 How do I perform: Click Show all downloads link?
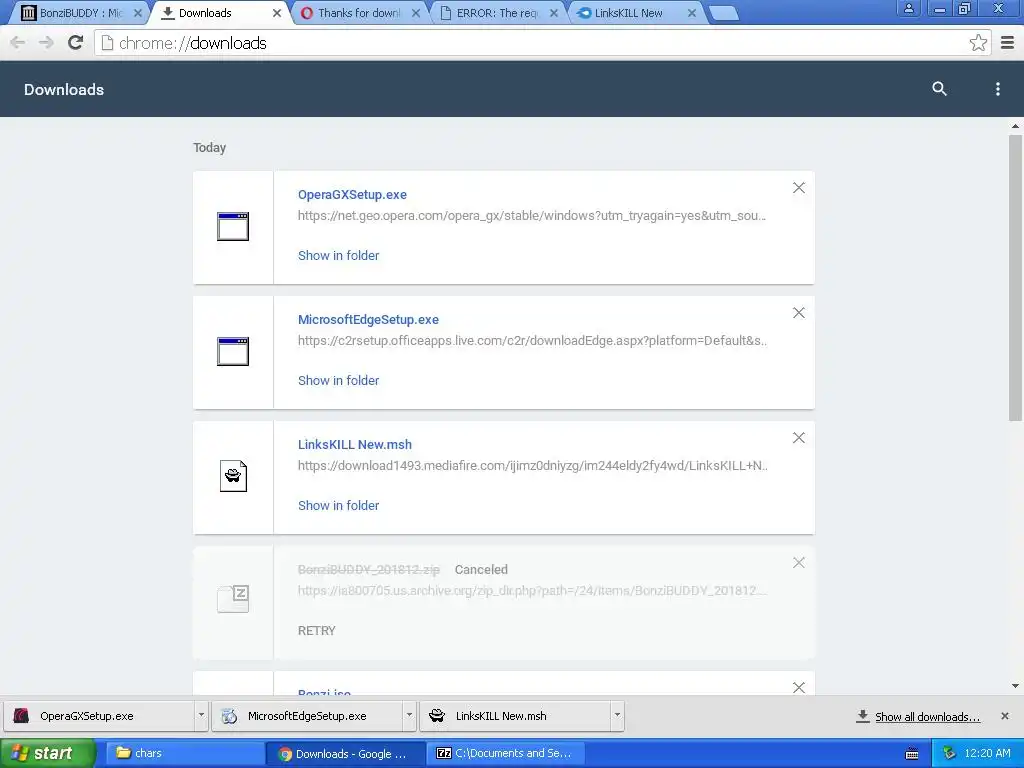point(927,717)
